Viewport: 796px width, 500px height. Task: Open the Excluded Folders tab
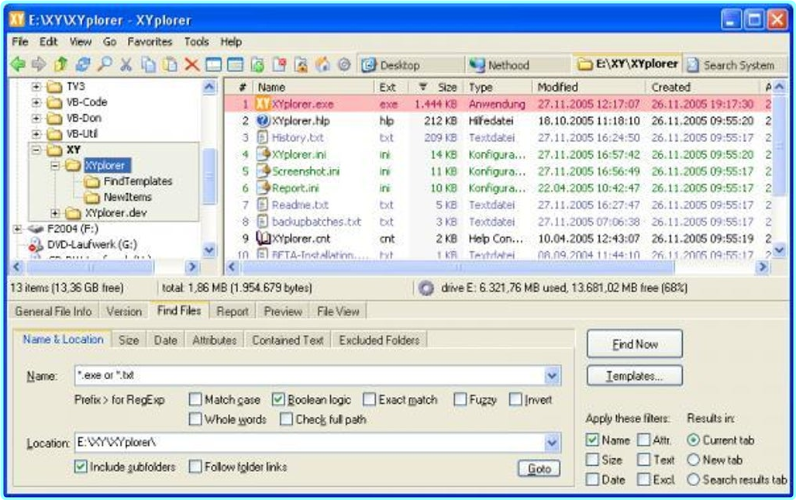379,340
